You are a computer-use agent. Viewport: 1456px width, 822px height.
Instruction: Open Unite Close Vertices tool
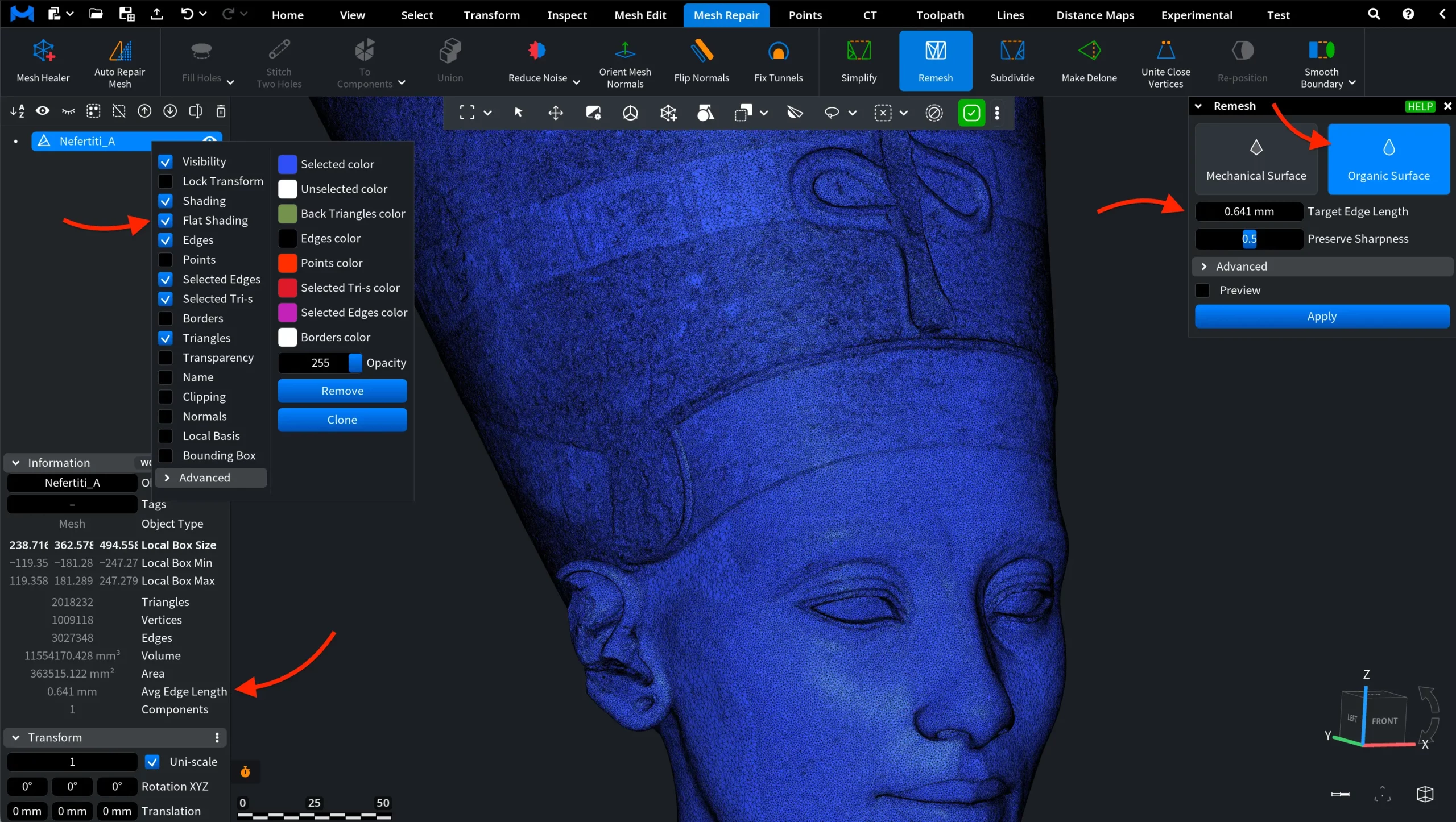pos(1165,61)
